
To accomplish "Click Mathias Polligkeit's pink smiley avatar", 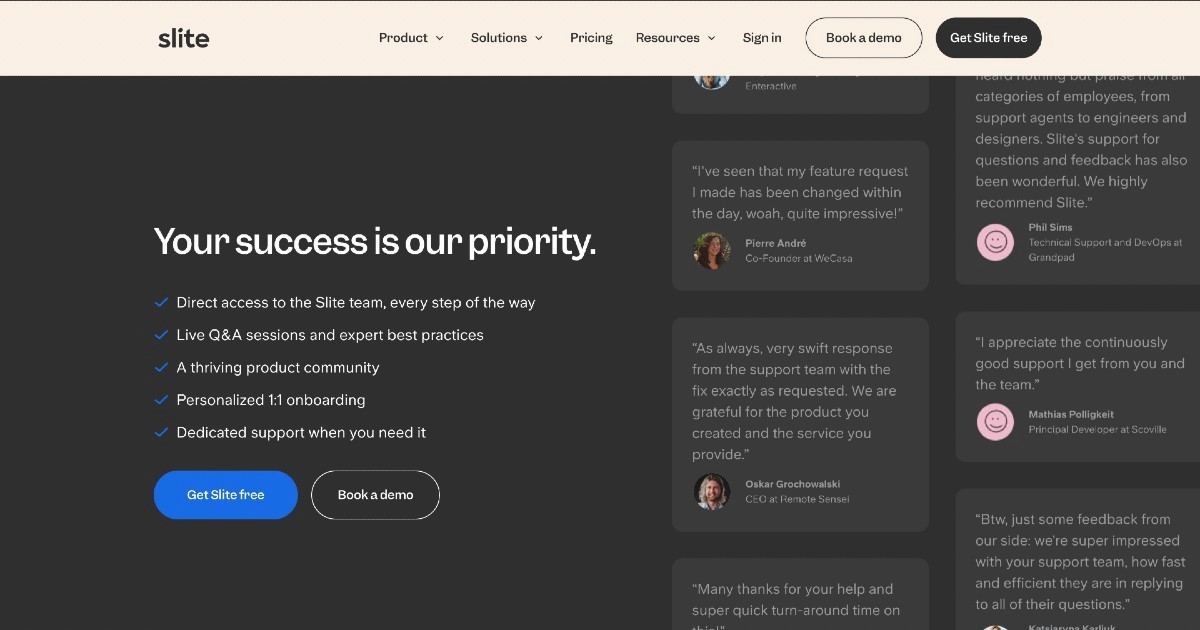I will [x=995, y=422].
